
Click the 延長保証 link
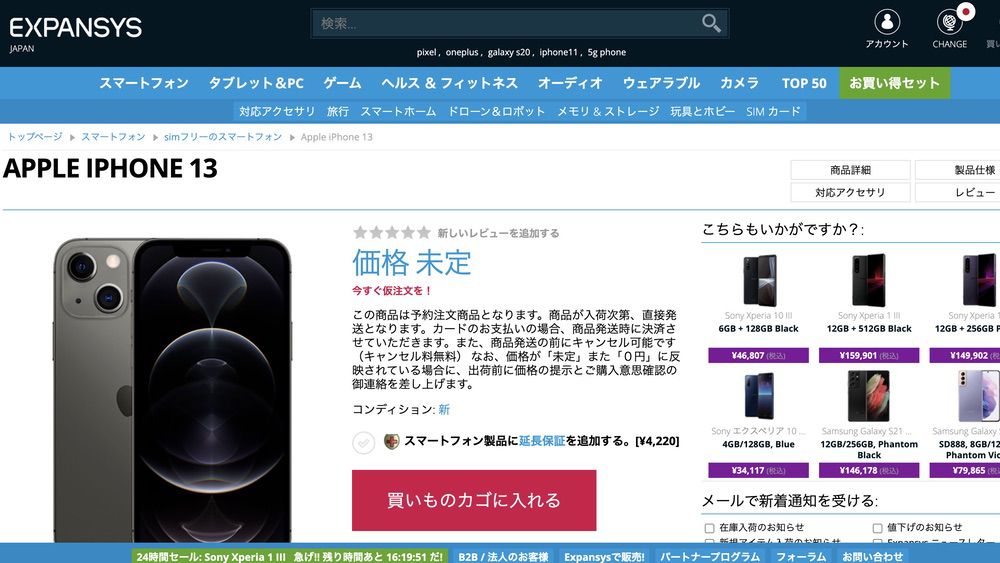[x=542, y=441]
